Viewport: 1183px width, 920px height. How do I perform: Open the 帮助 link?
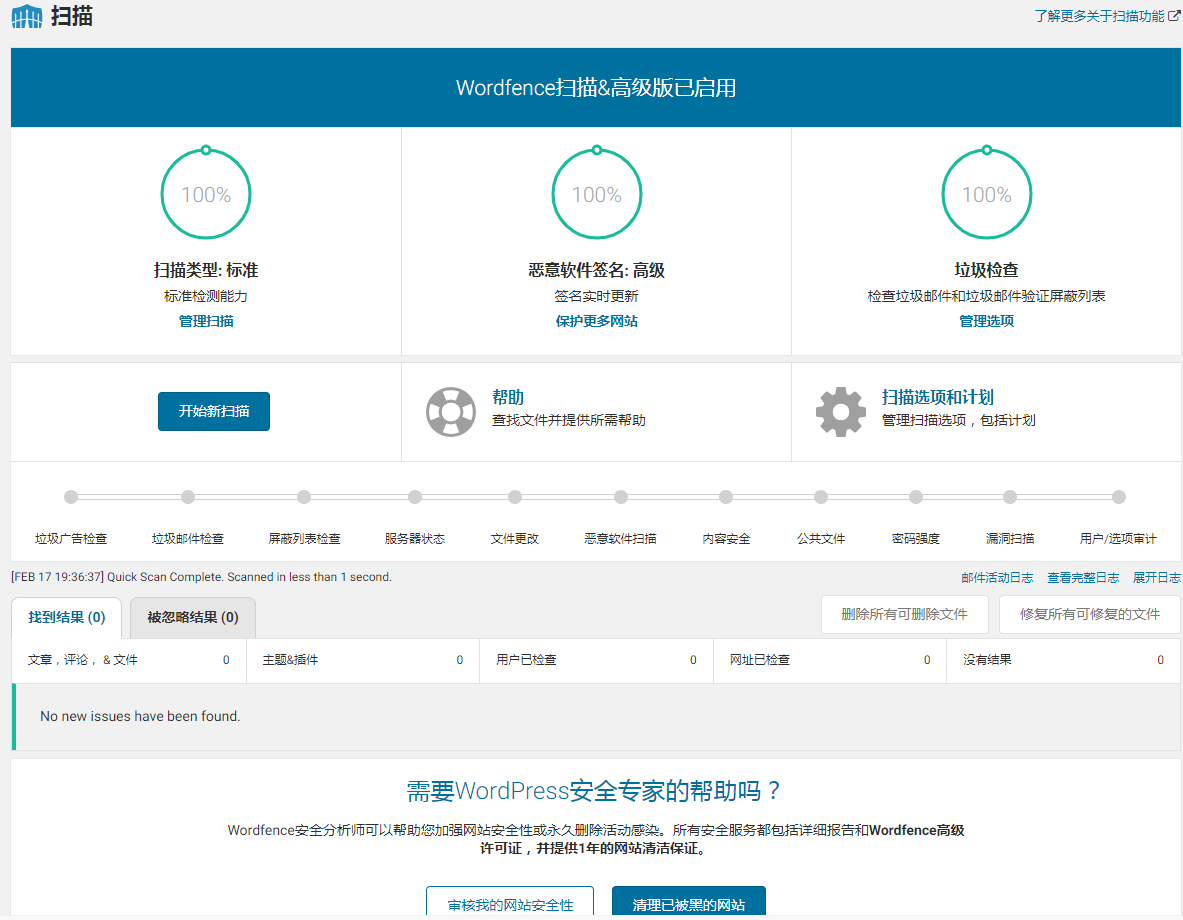coord(508,397)
